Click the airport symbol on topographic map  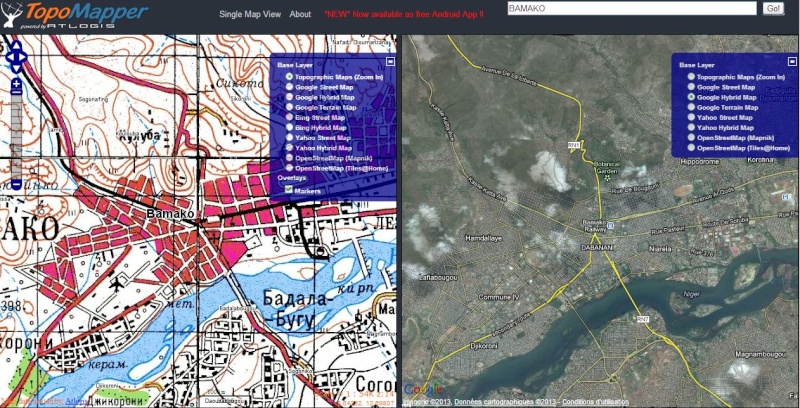coord(117,284)
